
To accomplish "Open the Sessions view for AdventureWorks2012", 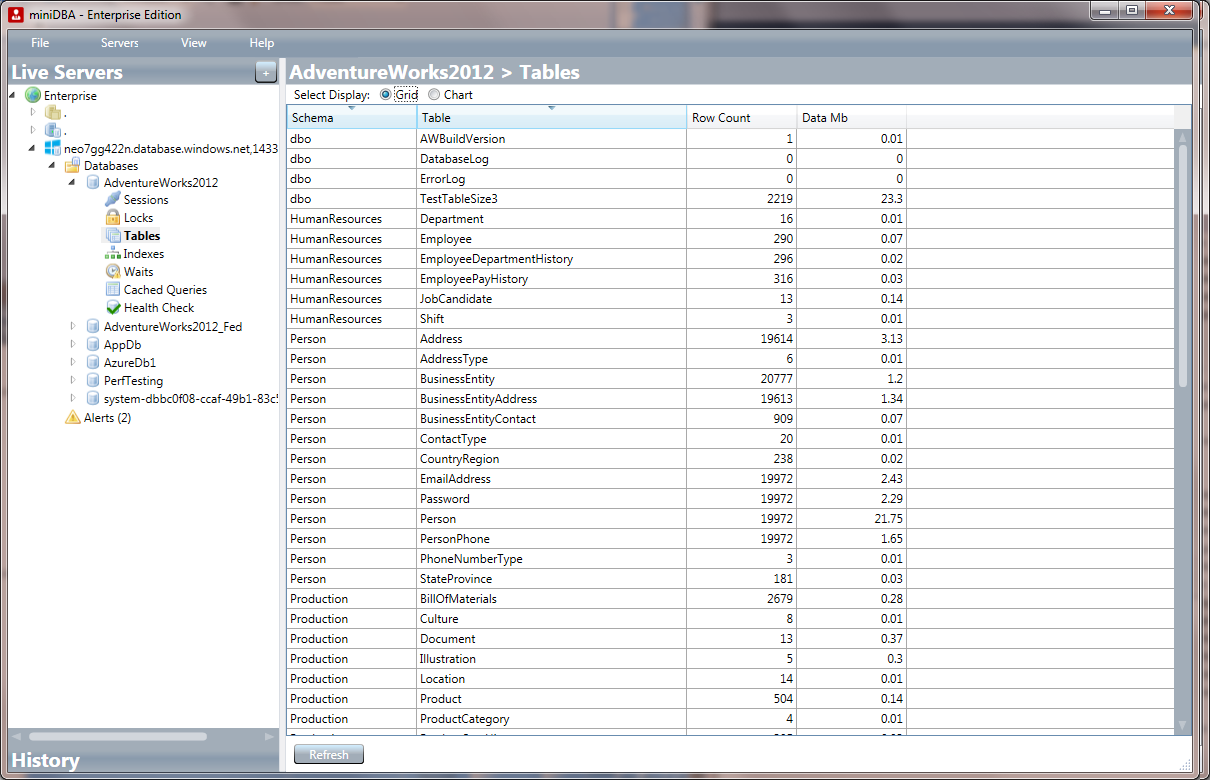I will pyautogui.click(x=112, y=199).
